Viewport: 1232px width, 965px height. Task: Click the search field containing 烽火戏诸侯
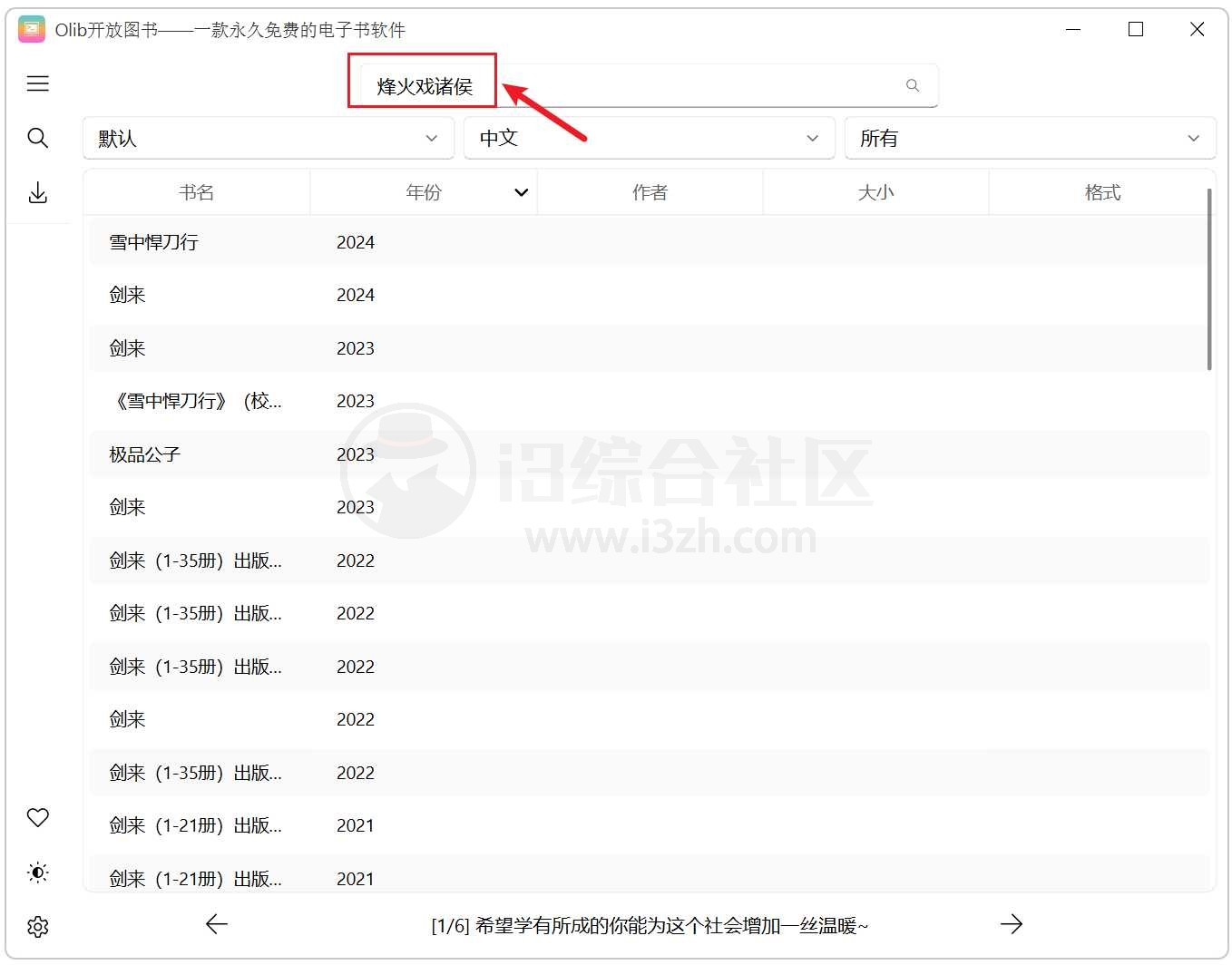[635, 86]
